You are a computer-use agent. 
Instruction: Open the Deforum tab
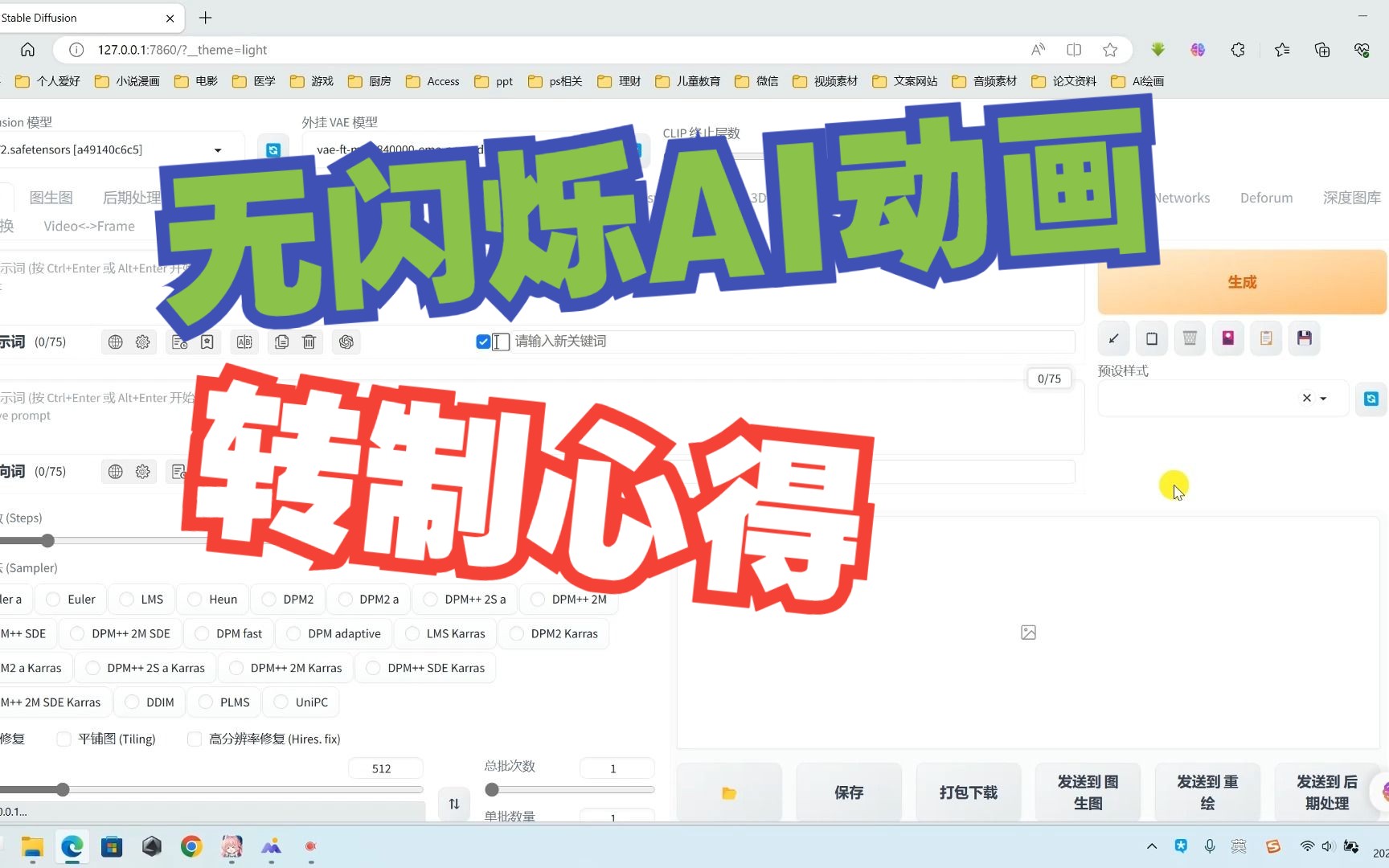coord(1267,199)
